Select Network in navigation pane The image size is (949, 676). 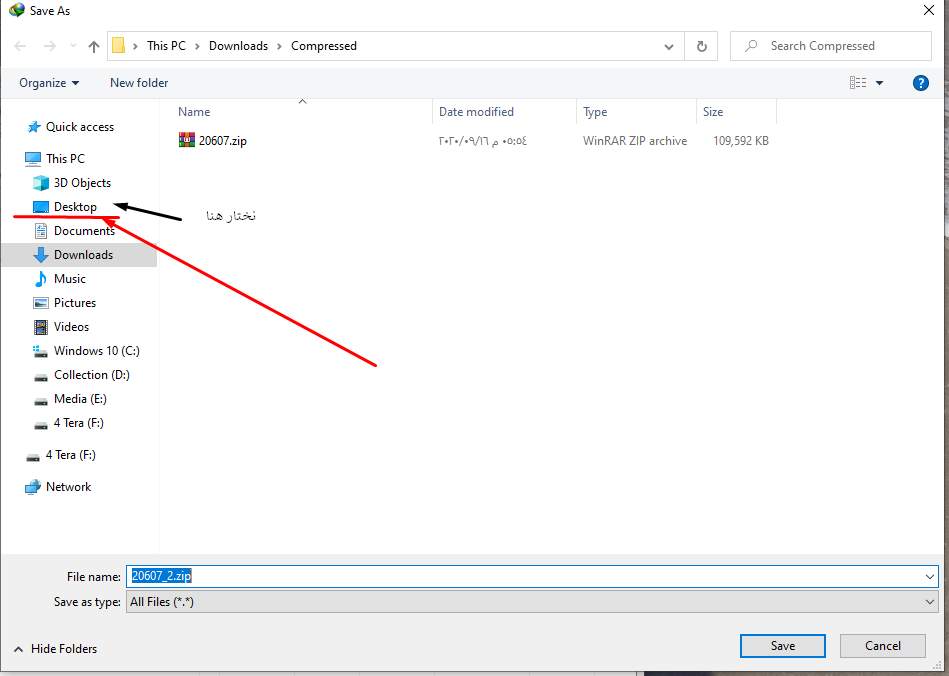click(x=68, y=487)
